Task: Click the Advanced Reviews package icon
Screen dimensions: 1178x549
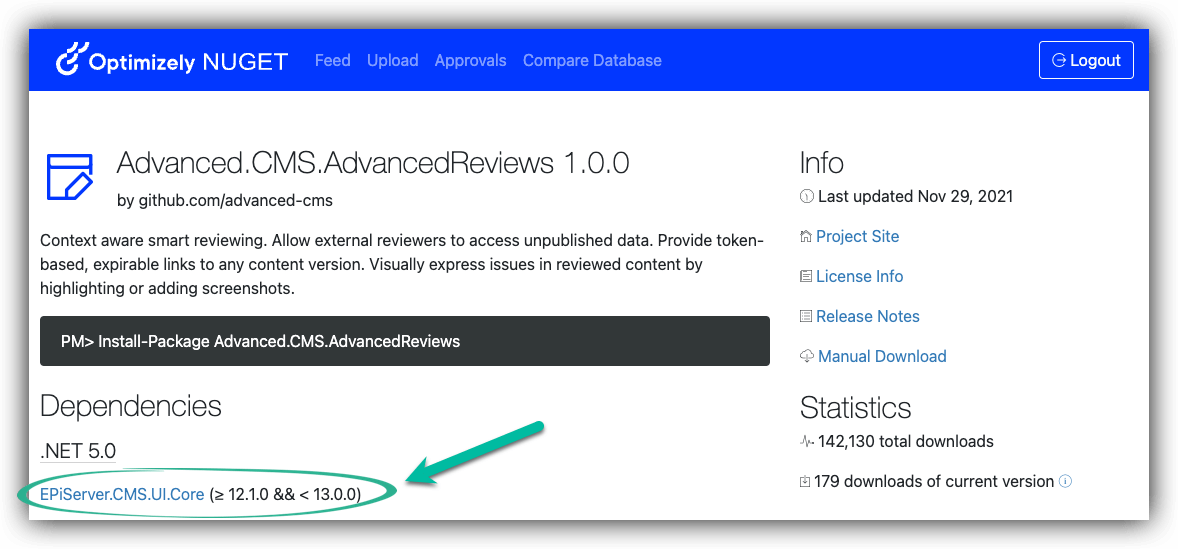Action: (x=69, y=178)
